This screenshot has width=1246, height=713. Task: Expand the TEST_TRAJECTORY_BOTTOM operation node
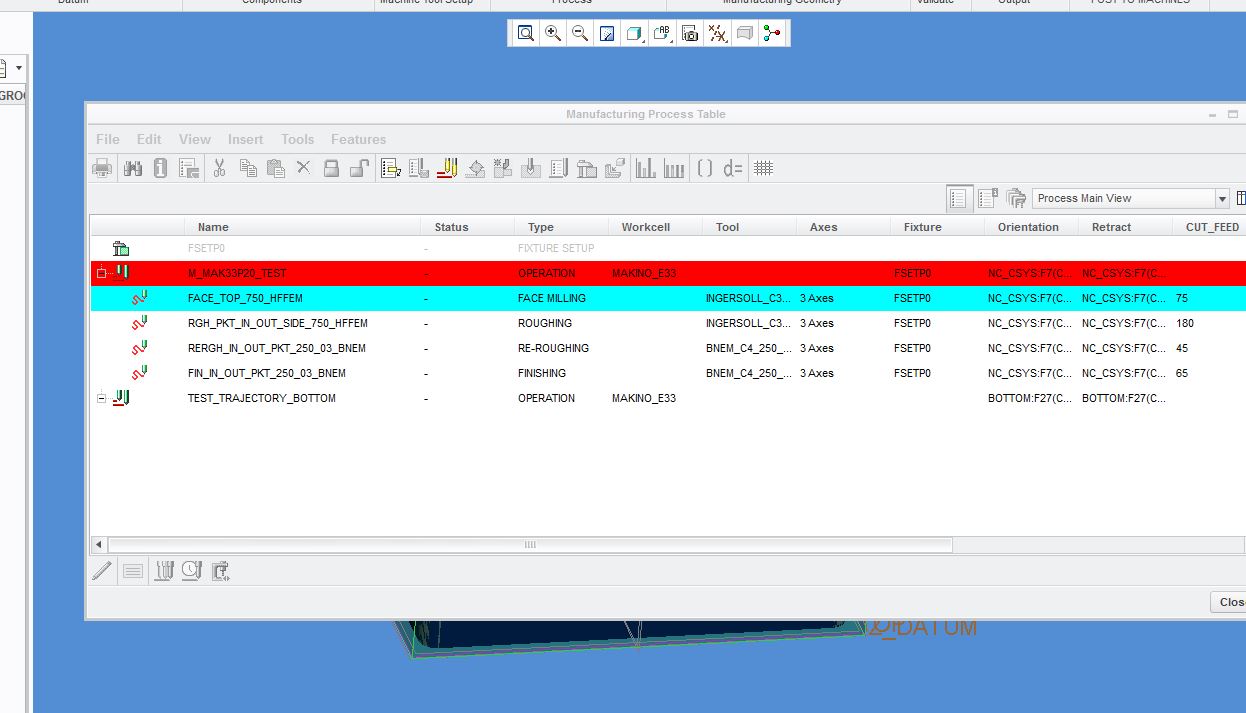tap(101, 398)
